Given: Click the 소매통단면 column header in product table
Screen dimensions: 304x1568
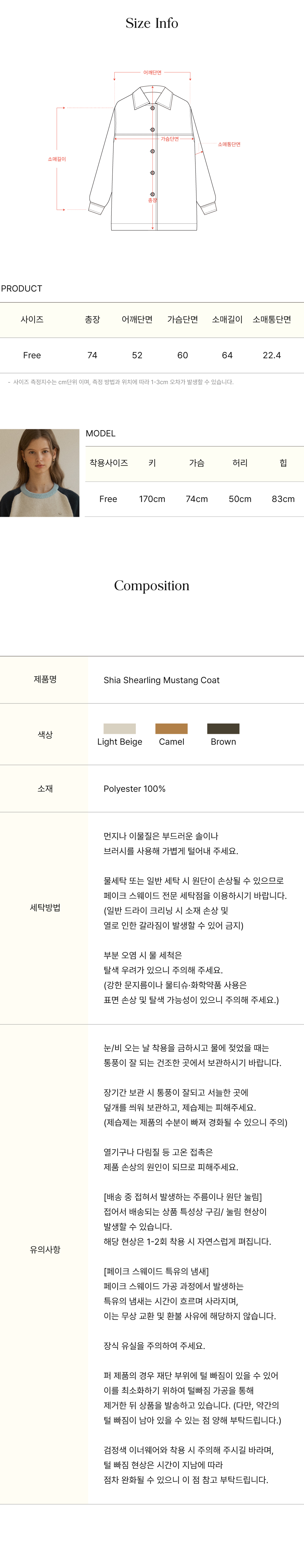Looking at the screenshot, I should click(272, 319).
